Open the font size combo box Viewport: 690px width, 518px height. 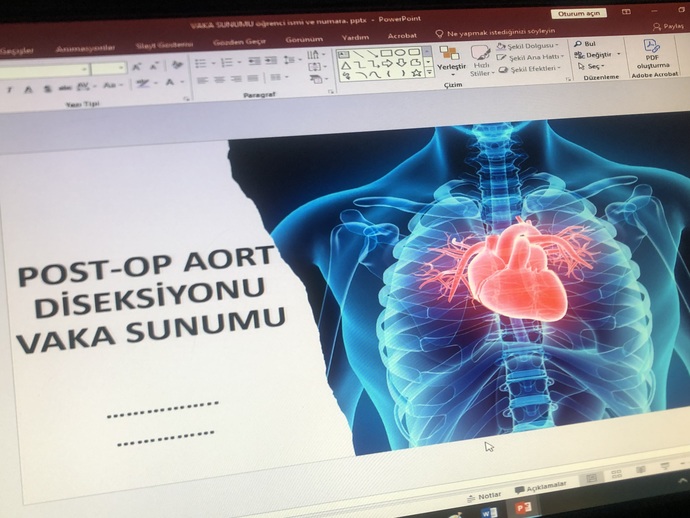click(x=108, y=68)
